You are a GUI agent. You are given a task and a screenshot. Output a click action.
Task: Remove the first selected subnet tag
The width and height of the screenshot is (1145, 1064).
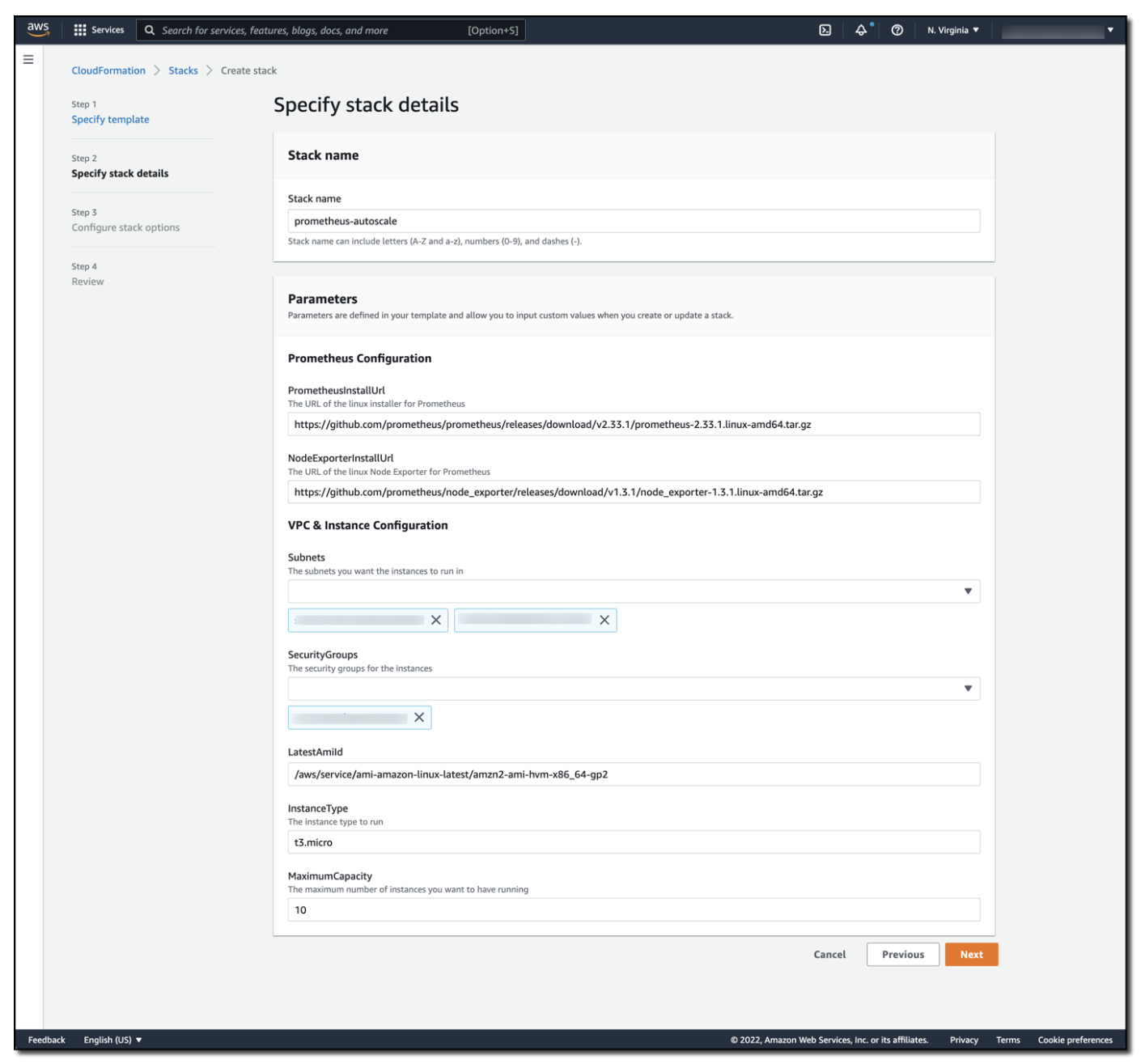(436, 620)
